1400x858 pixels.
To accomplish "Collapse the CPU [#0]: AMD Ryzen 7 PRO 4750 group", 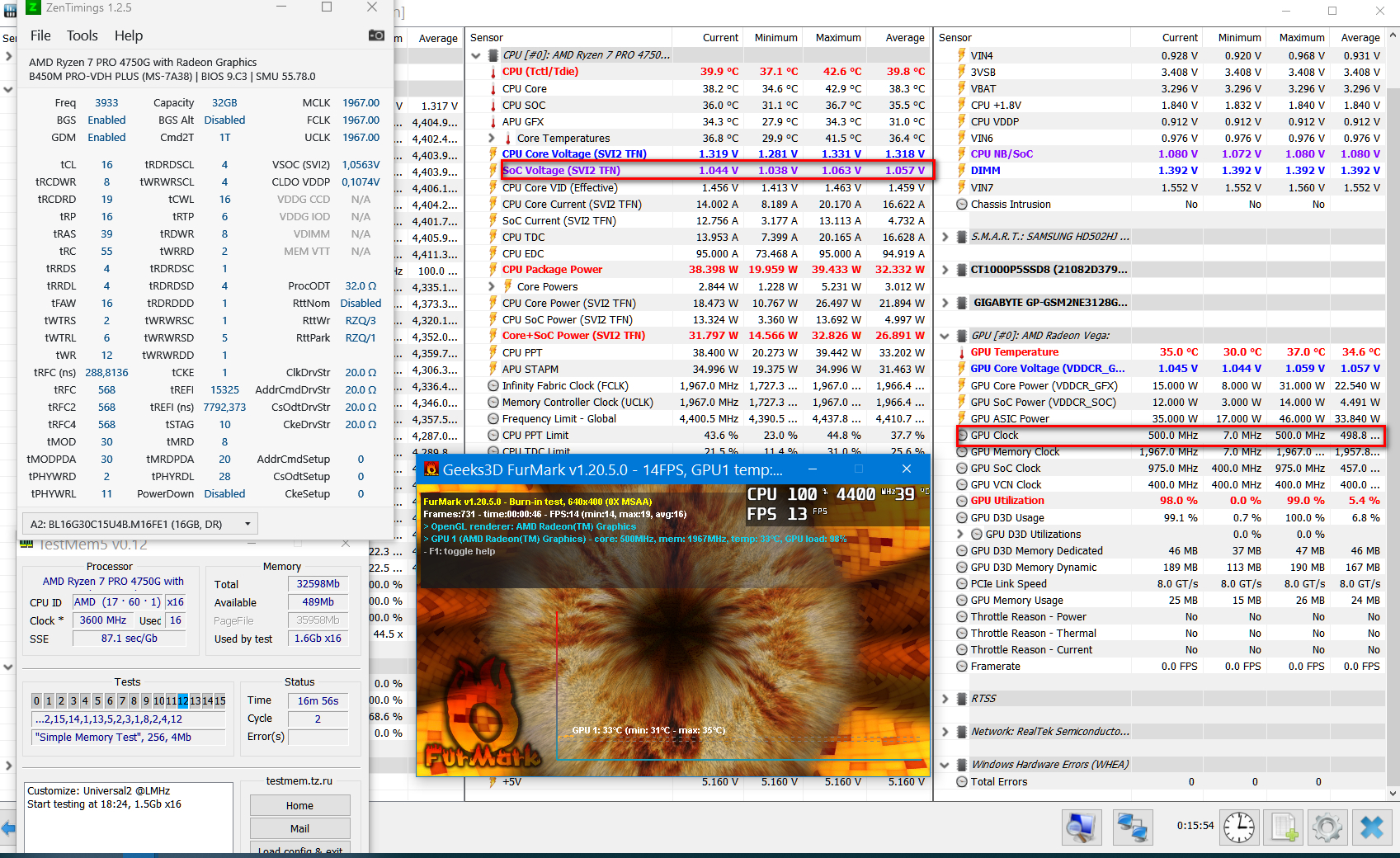I will 476,55.
